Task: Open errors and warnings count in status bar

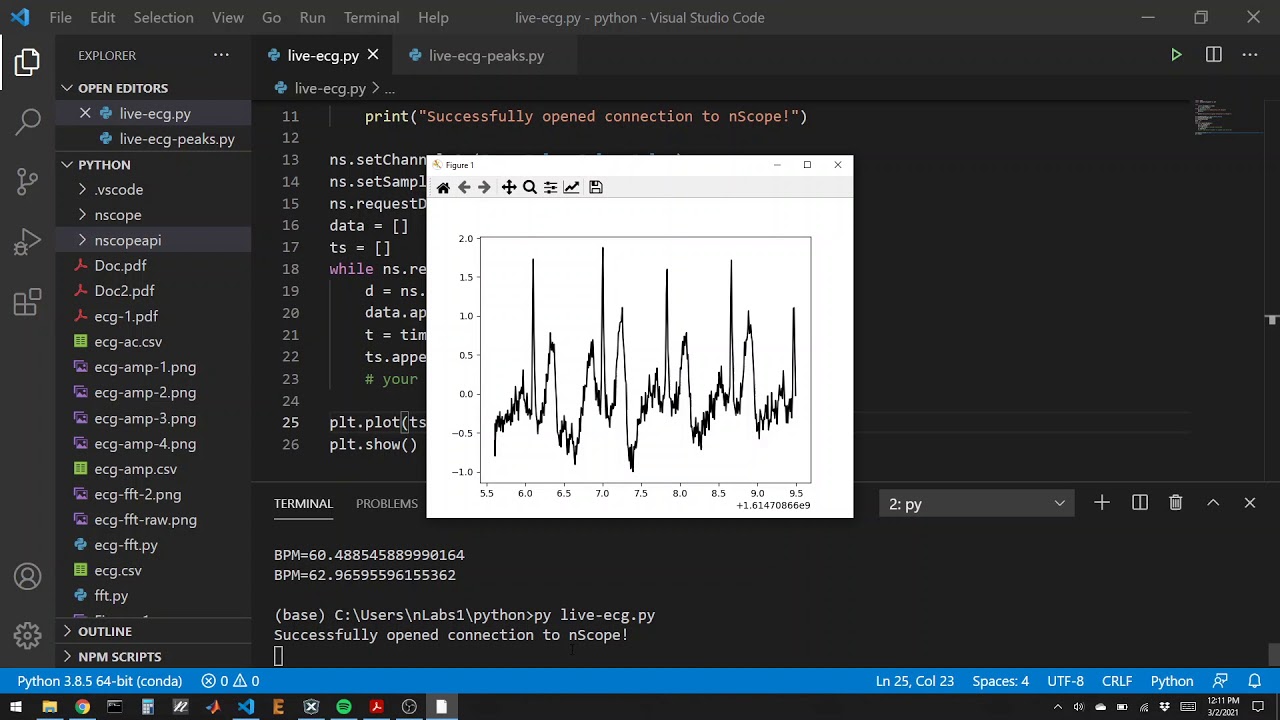Action: pos(230,681)
